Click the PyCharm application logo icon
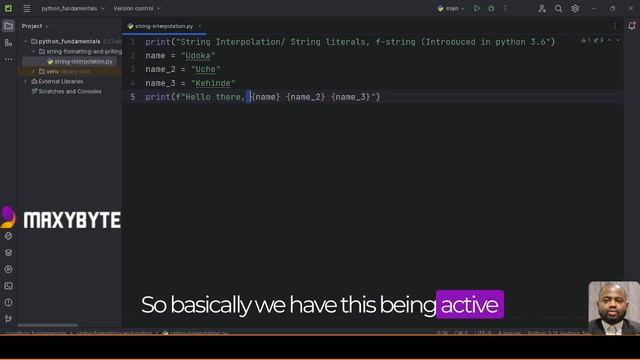This screenshot has width=640, height=360. (x=8, y=8)
